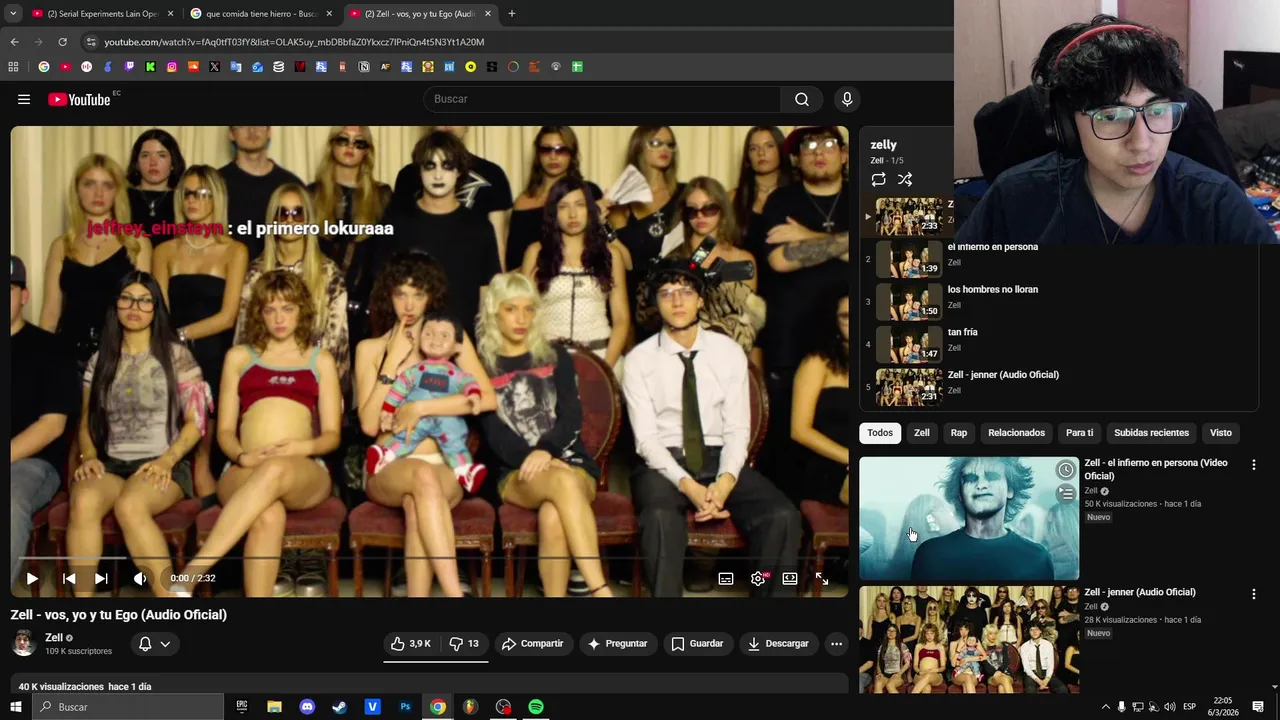Skip to next video in player
Image resolution: width=1280 pixels, height=720 pixels.
[101, 578]
